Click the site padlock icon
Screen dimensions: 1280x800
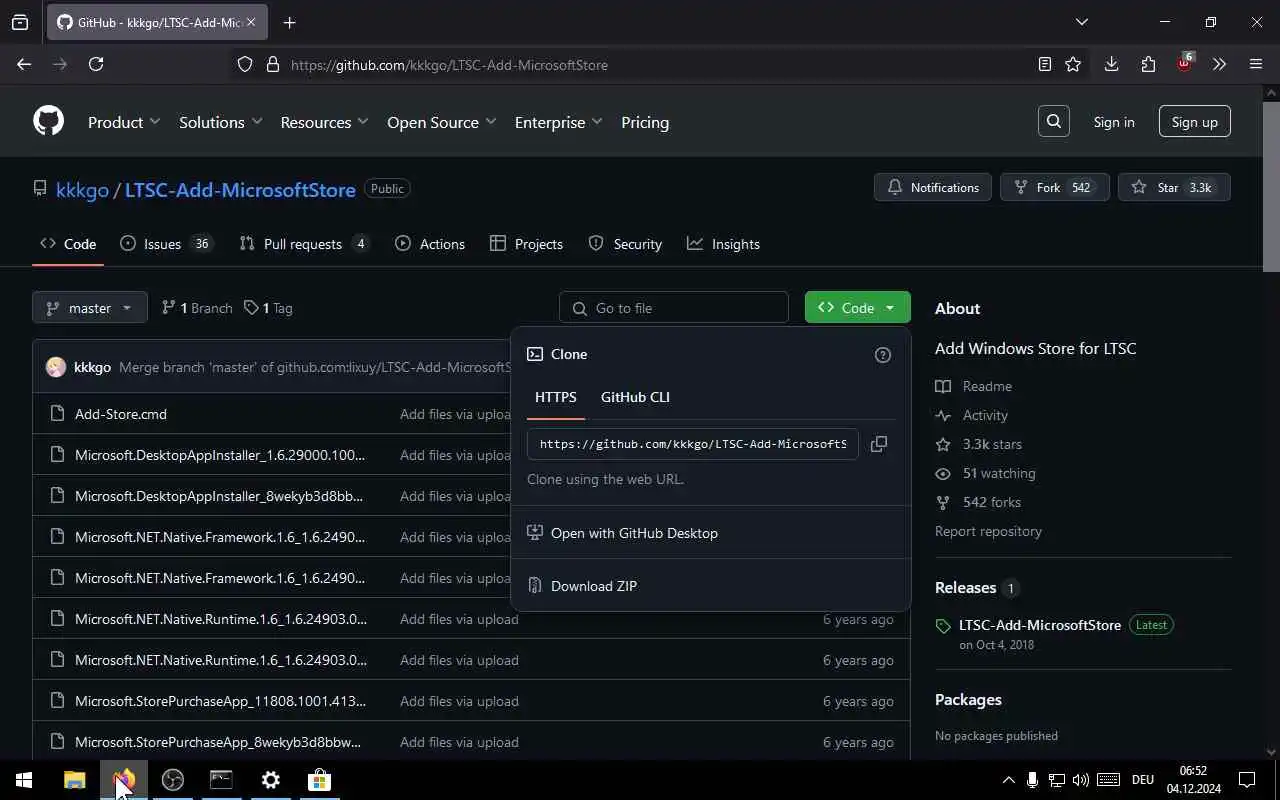point(272,65)
